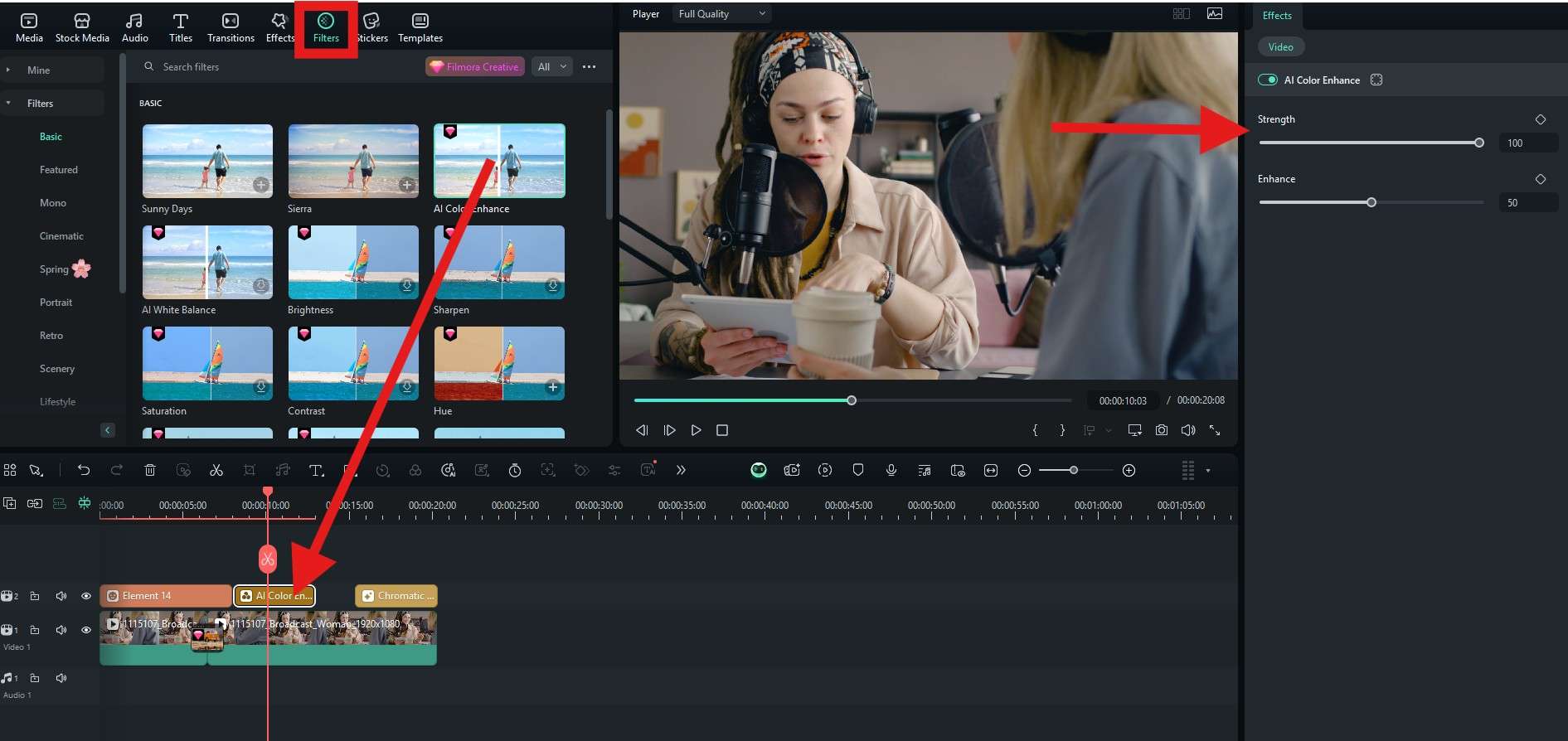Delete selected clip with trash icon
The width and height of the screenshot is (1568, 741).
pyautogui.click(x=150, y=470)
